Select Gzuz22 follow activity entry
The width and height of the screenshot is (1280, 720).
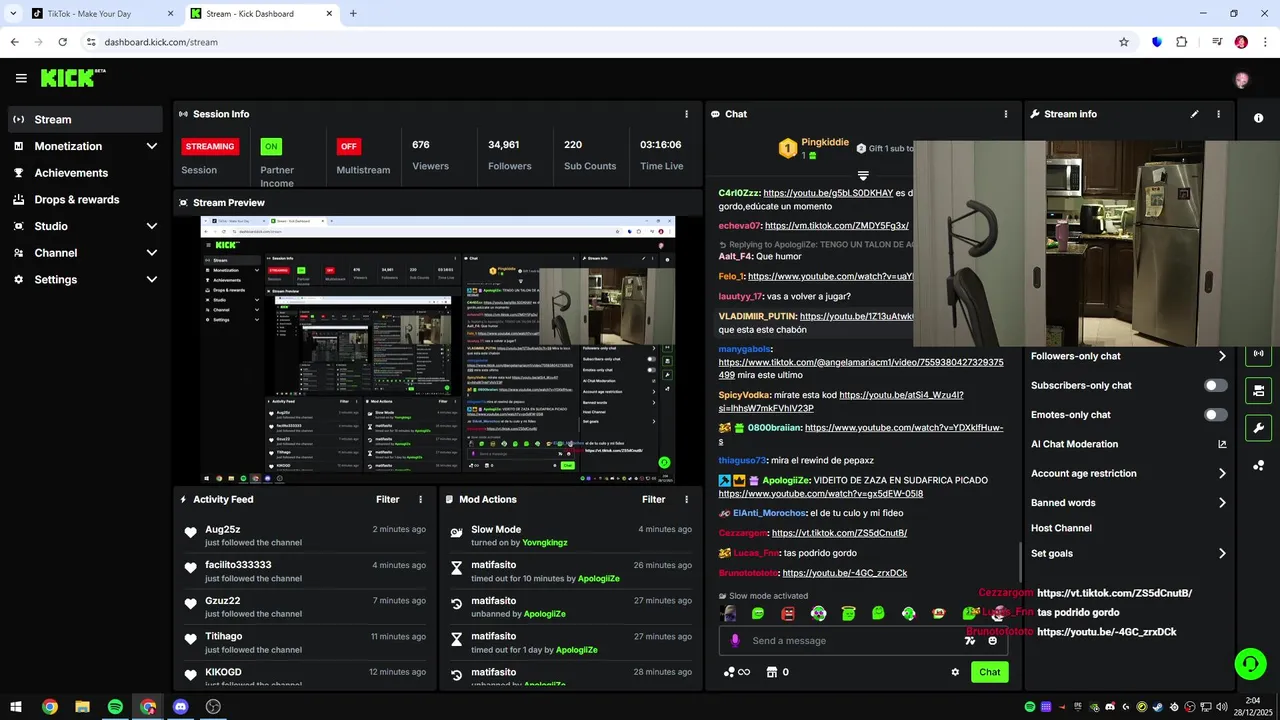tap(305, 607)
